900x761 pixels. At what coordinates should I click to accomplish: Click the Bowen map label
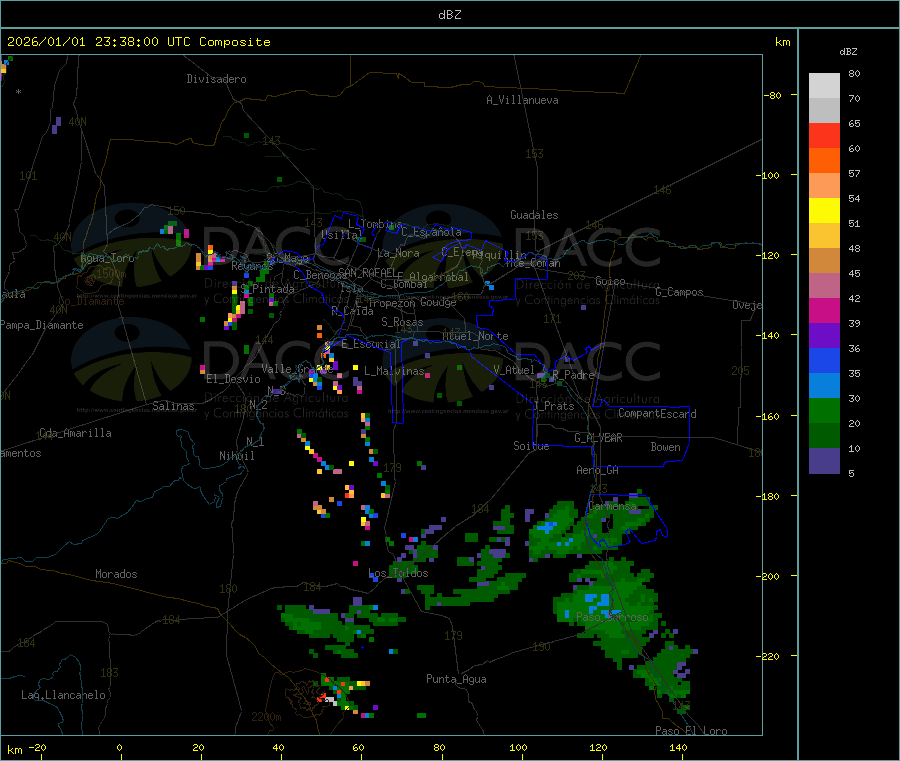[665, 447]
